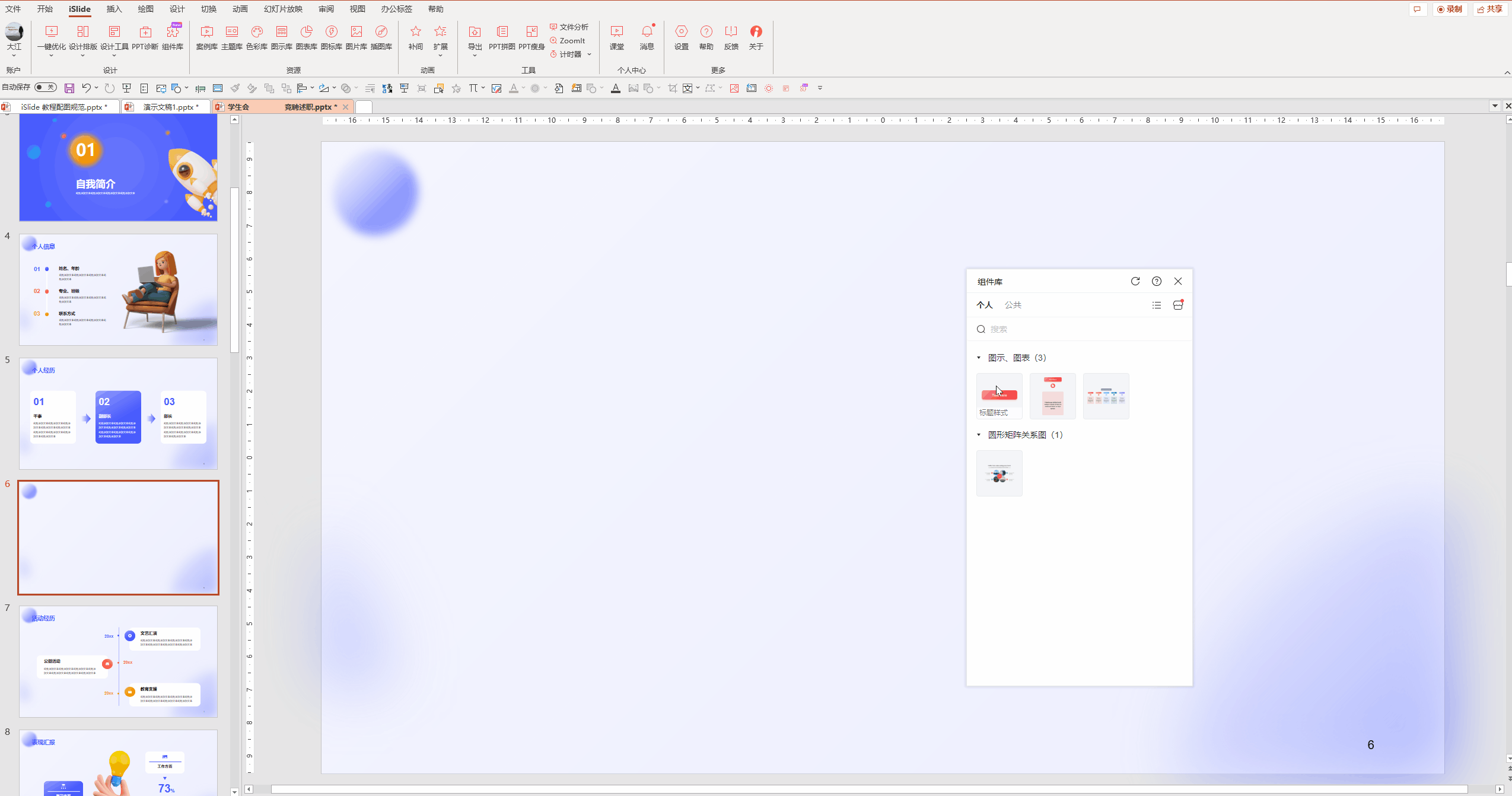Open the component store icon in 组件库
The image size is (1512, 796).
click(1178, 305)
